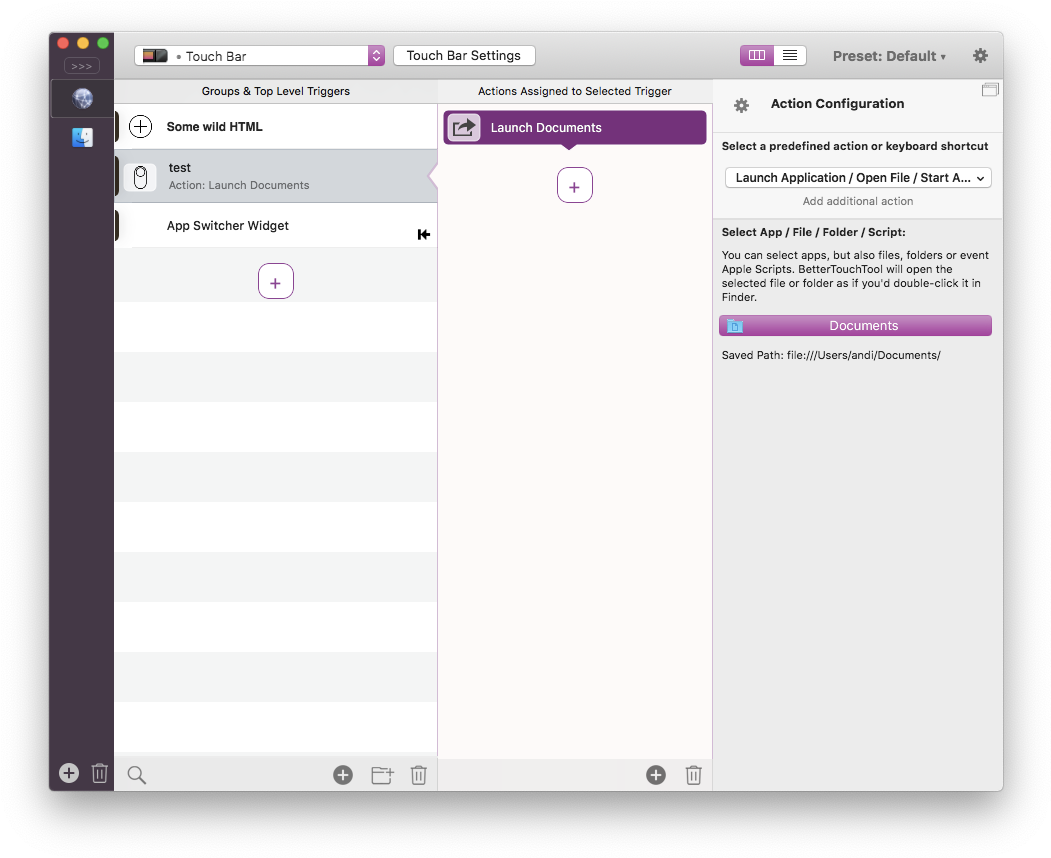Screen dimensions: 1051x858
Task: Click the Launch Documents share-arrow icon
Action: coord(464,127)
